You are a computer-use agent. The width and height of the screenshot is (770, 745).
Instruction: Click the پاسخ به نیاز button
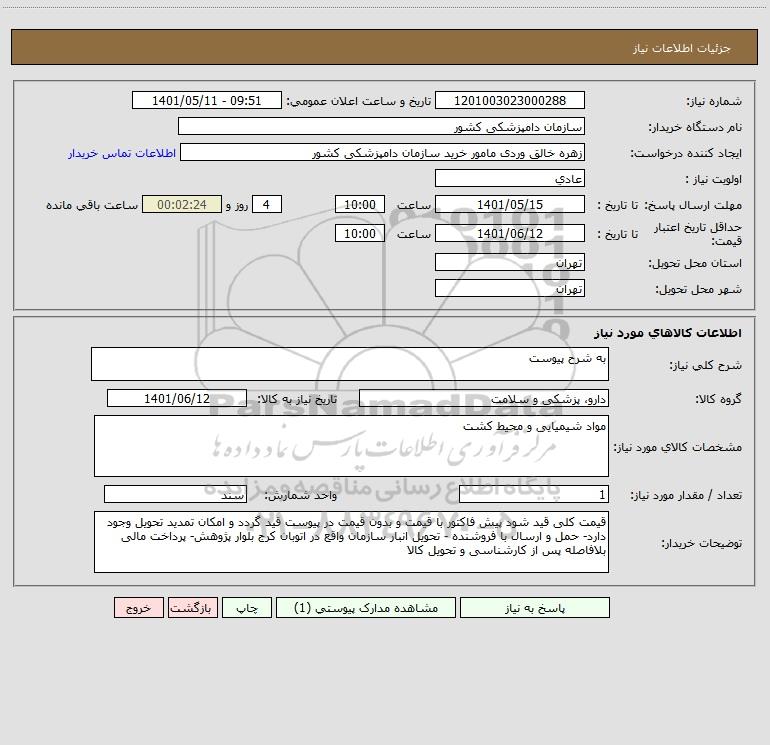pyautogui.click(x=535, y=608)
